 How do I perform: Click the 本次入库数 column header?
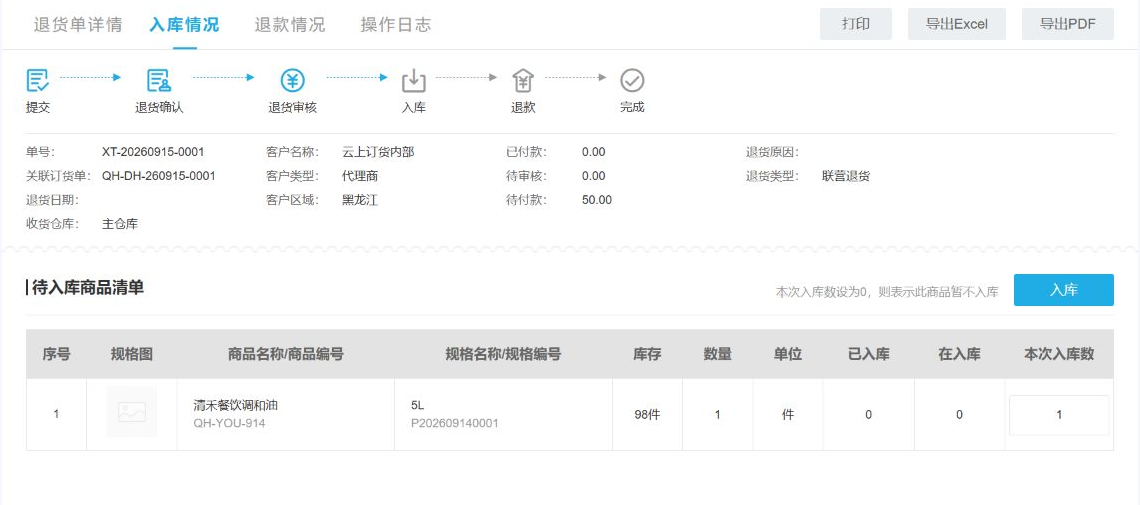click(x=1059, y=355)
